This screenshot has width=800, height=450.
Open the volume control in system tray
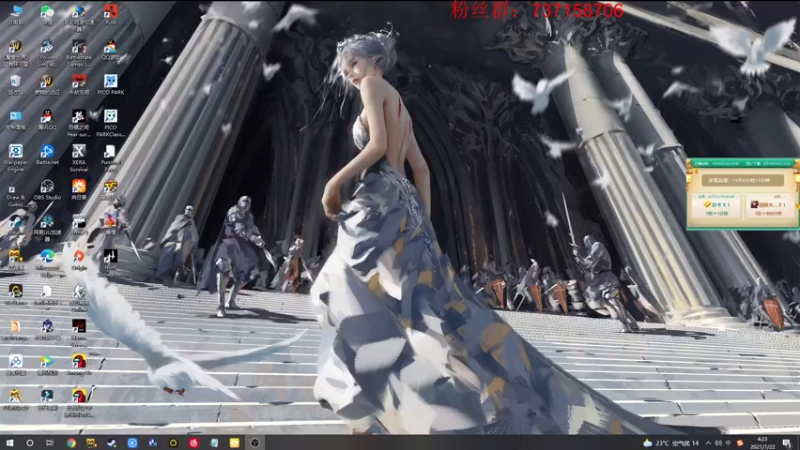[718, 443]
